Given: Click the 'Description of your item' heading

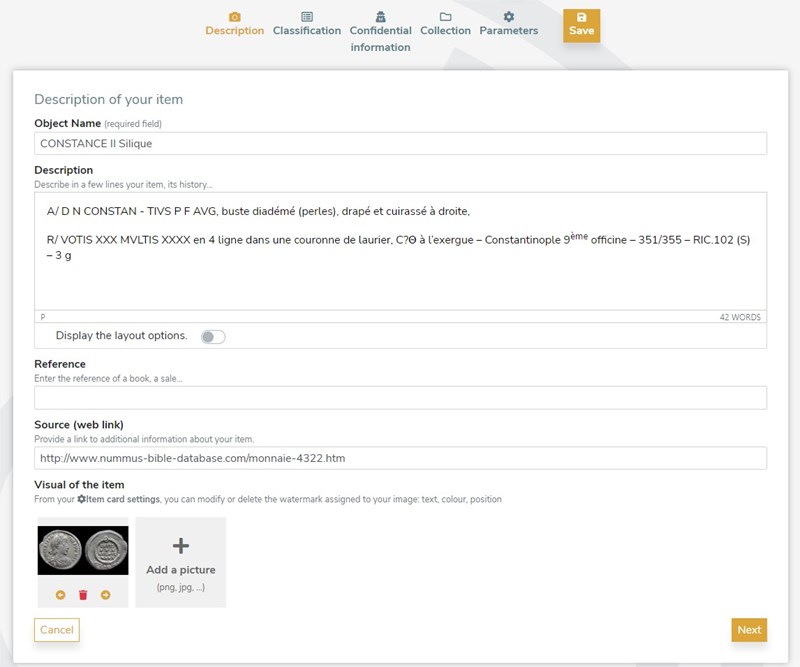Looking at the screenshot, I should (x=108, y=99).
